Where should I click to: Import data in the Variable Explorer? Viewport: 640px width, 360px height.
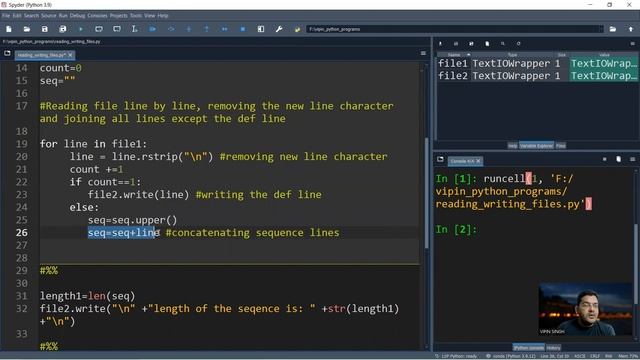tap(440, 44)
